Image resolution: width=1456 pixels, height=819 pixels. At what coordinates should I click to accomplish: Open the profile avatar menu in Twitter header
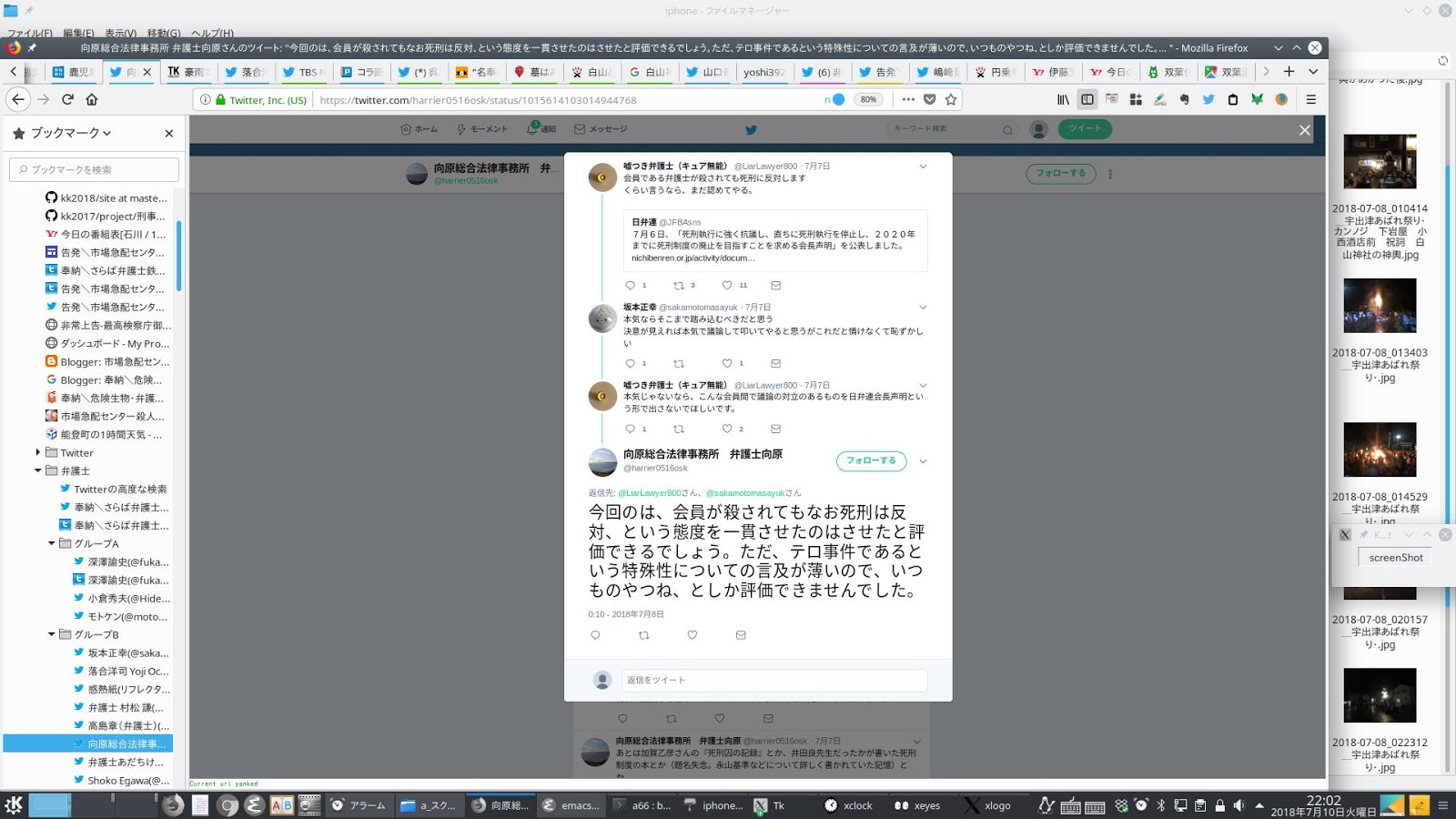tap(1038, 129)
